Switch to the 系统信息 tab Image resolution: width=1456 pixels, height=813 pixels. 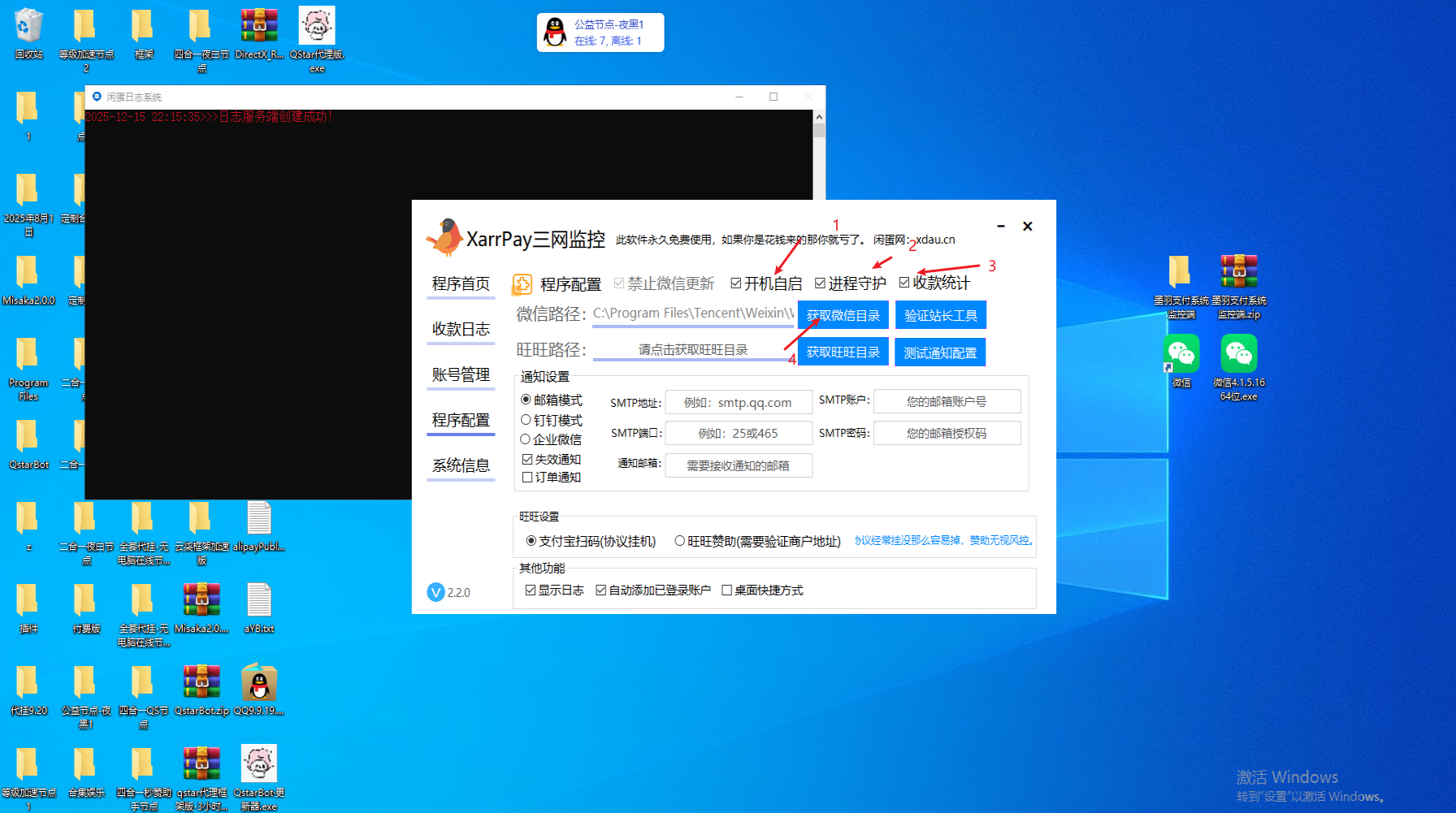460,465
